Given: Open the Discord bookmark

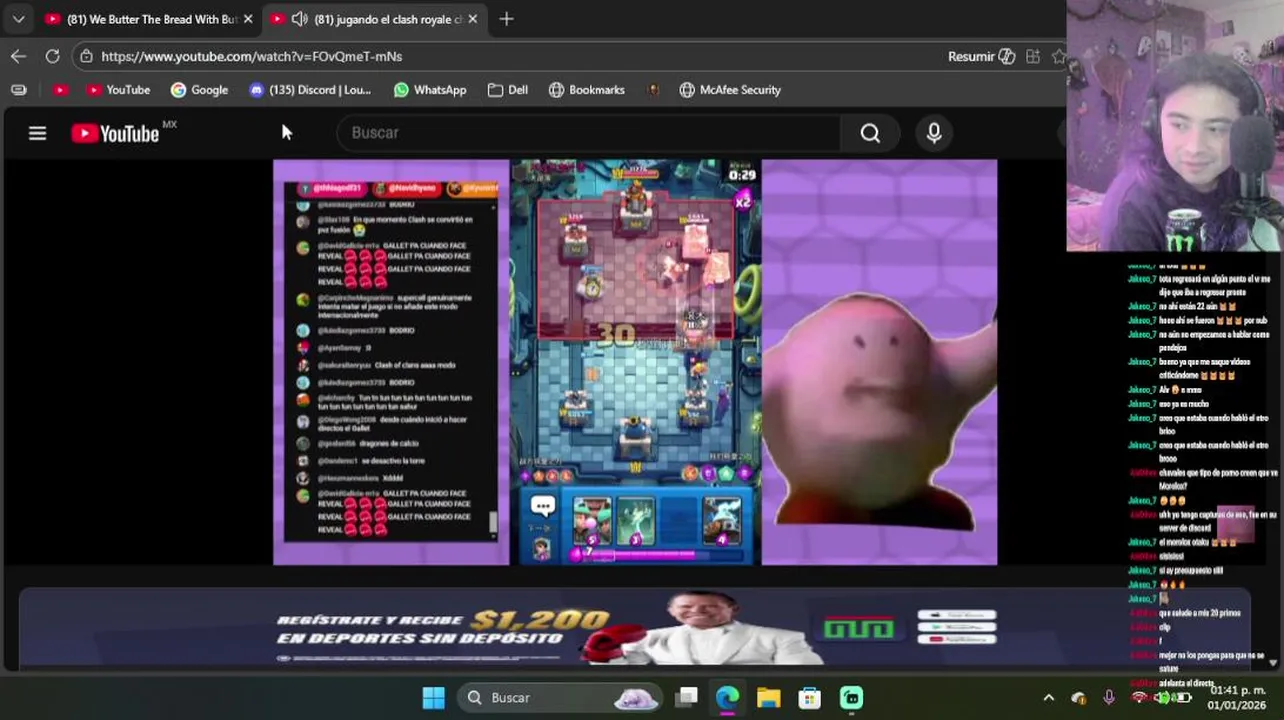Looking at the screenshot, I should [x=310, y=90].
